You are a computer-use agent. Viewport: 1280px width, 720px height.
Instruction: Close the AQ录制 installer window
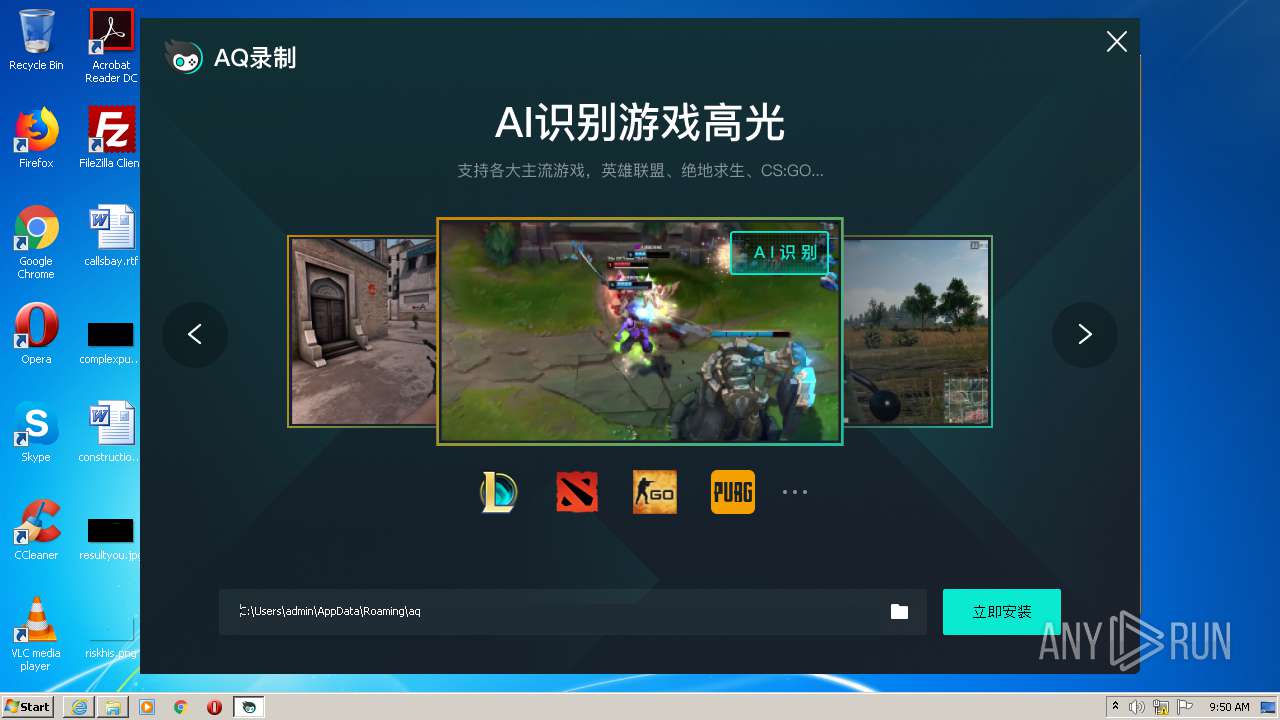1116,41
